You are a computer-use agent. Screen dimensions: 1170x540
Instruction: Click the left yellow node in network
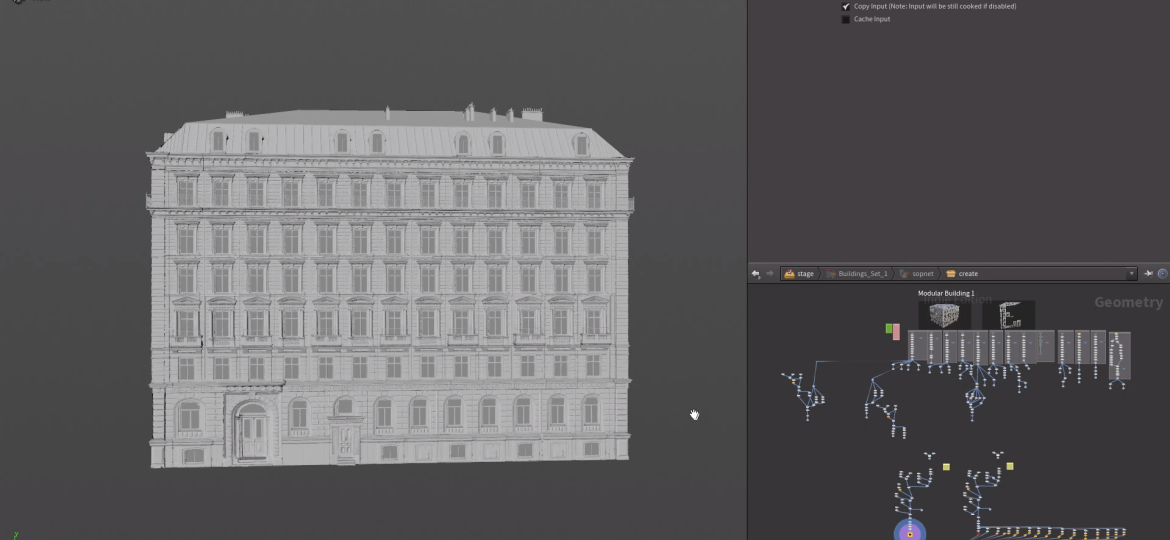(946, 466)
